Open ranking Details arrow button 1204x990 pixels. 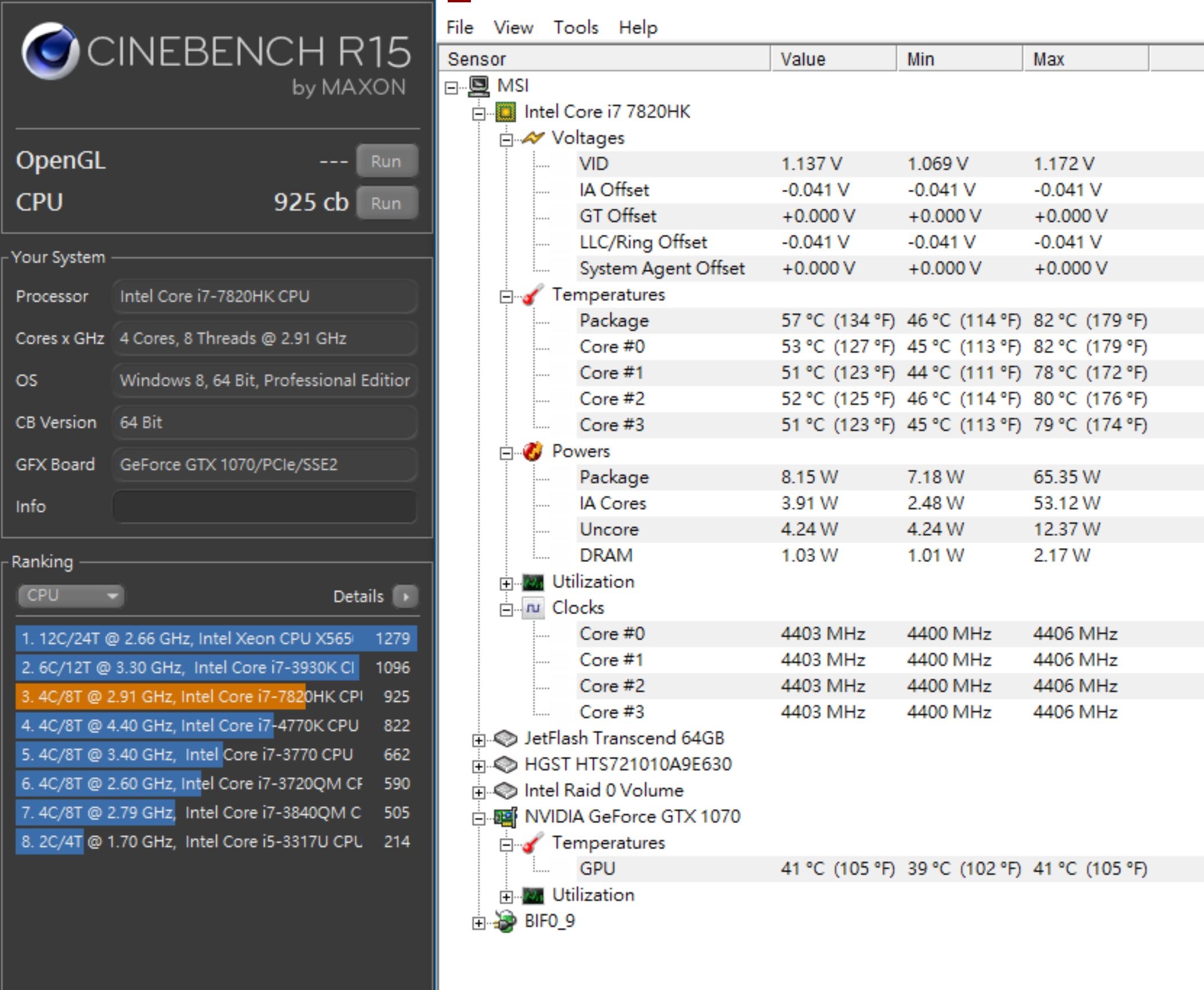(x=405, y=596)
